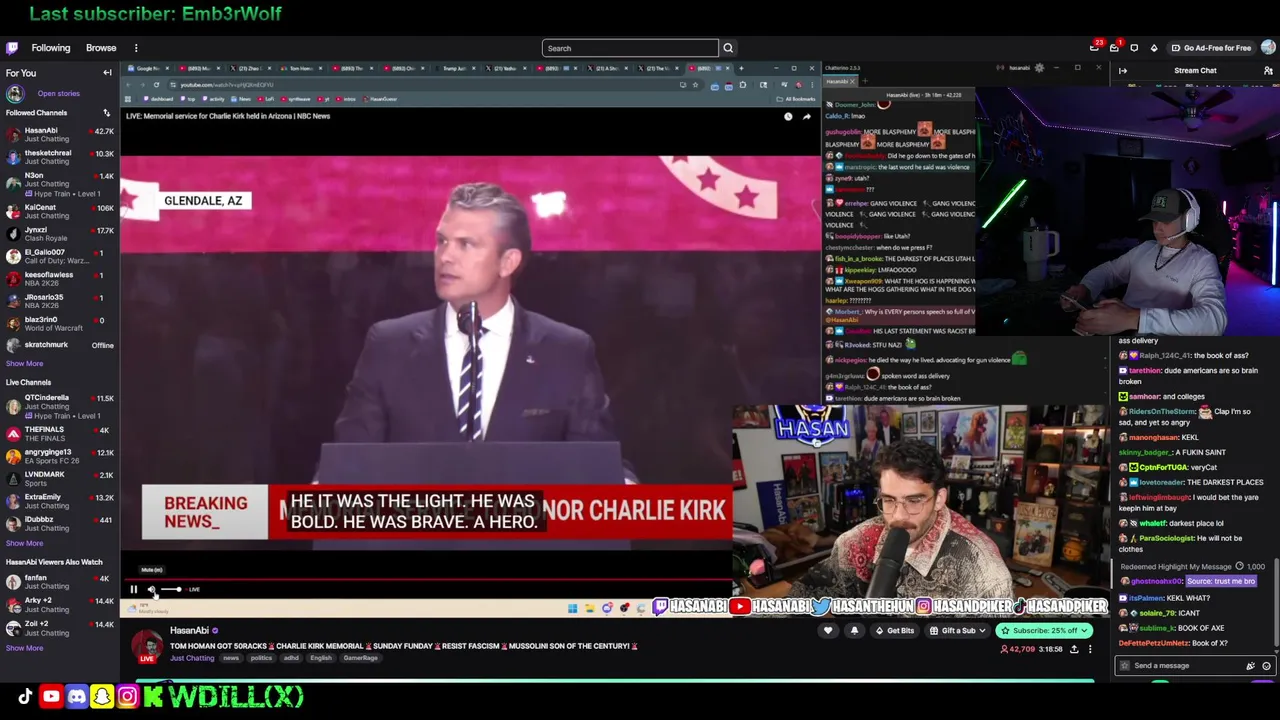1280x720 pixels.
Task: Click the search magnifier button
Action: click(x=728, y=48)
